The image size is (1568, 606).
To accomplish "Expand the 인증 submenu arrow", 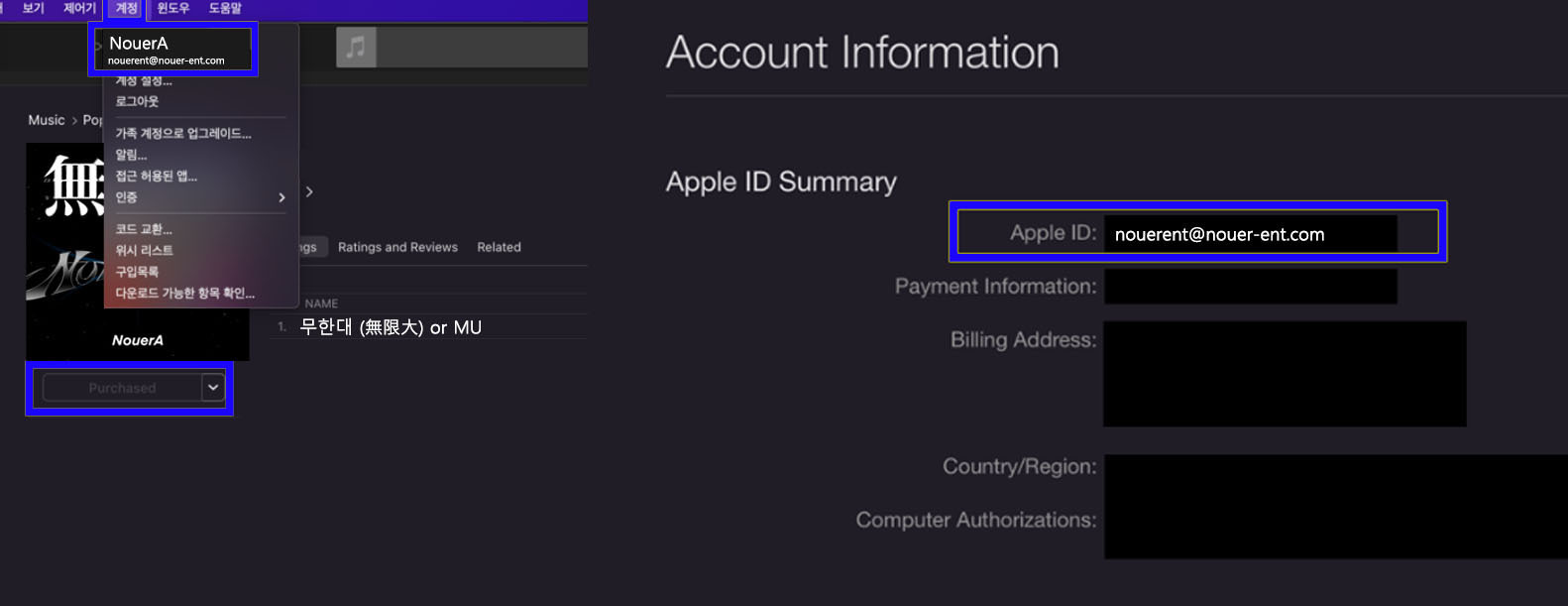I will click(281, 197).
